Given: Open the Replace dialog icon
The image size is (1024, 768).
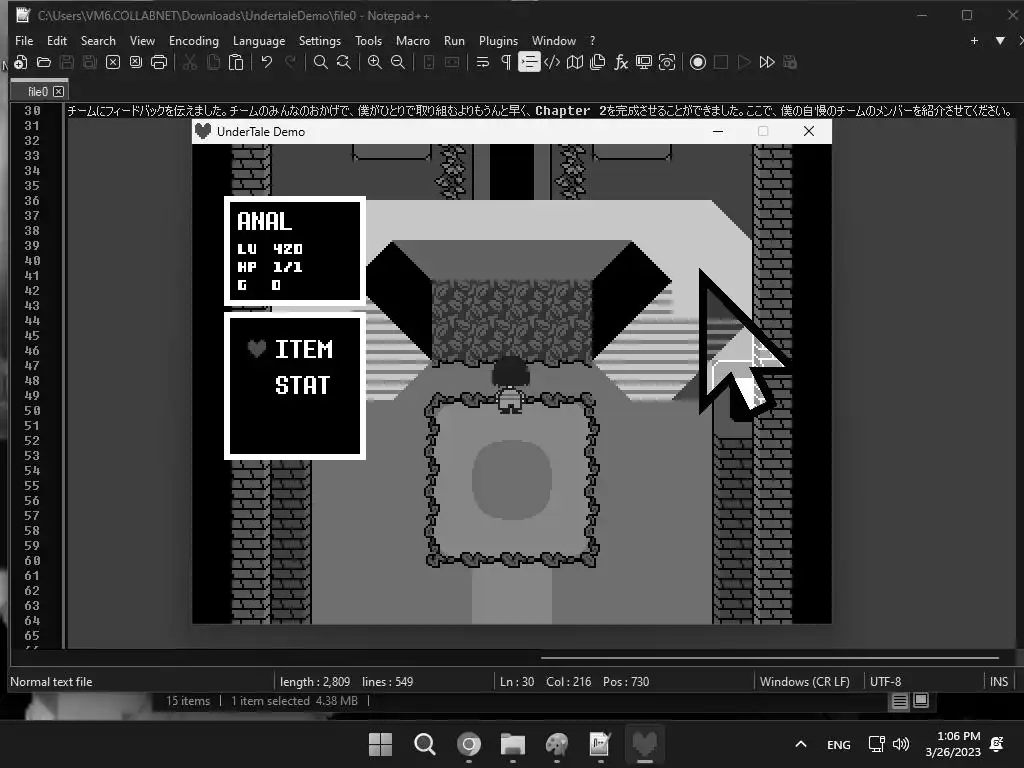Looking at the screenshot, I should [x=344, y=62].
